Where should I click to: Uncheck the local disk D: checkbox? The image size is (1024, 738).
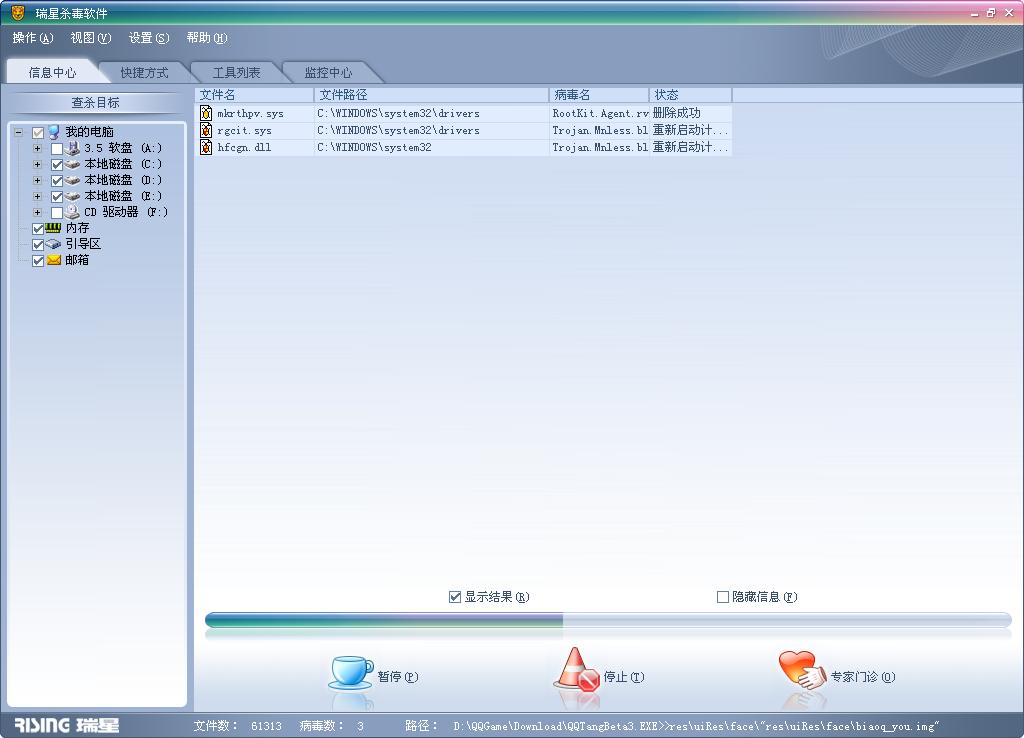point(57,181)
